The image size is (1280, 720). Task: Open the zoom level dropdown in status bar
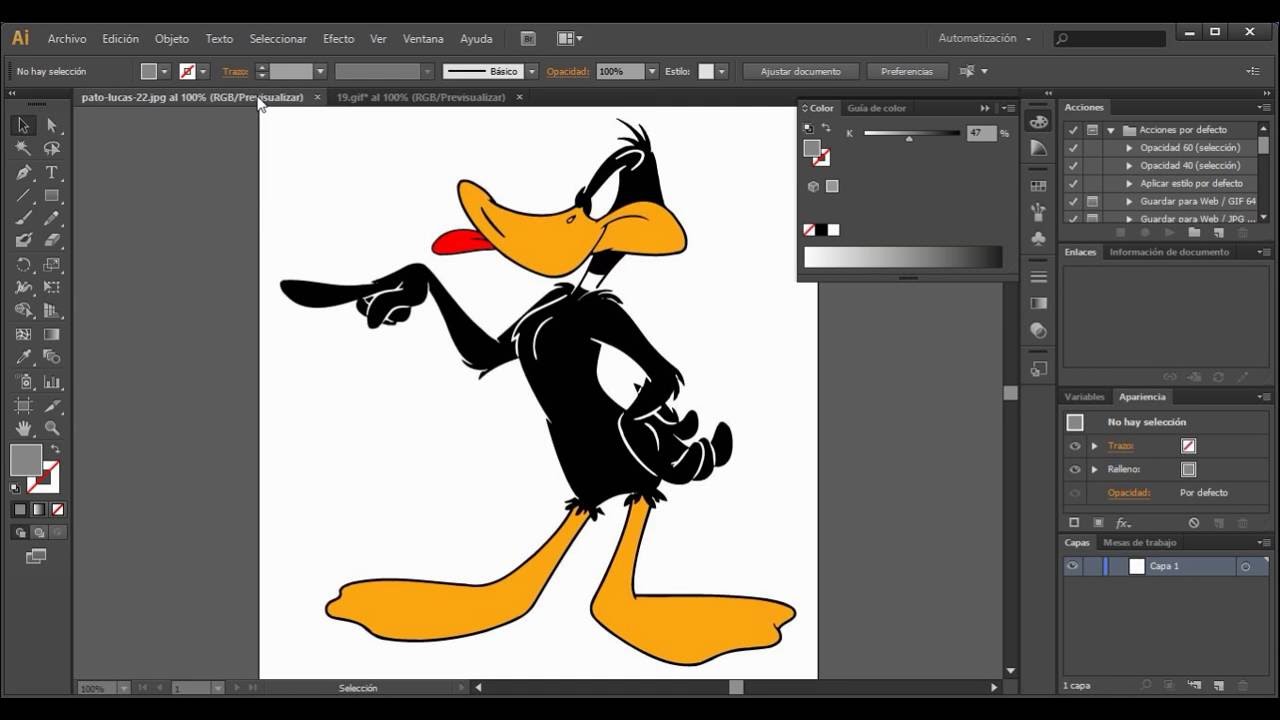[124, 688]
